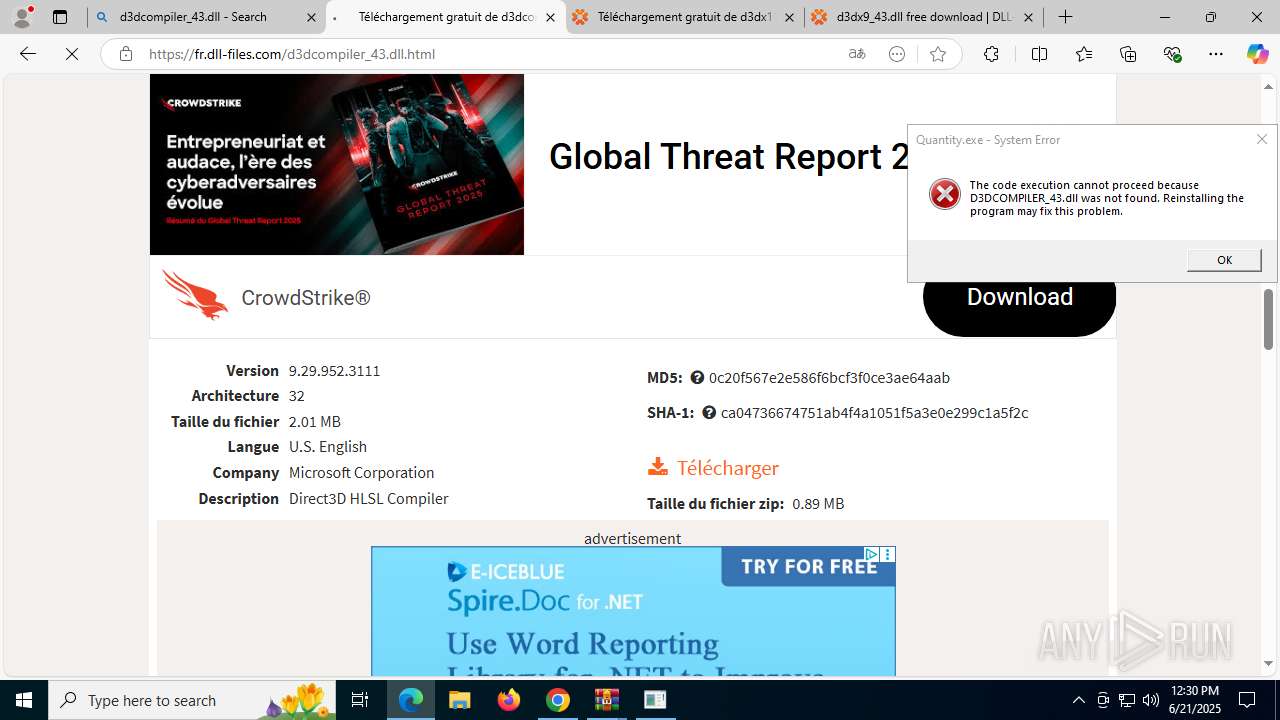The image size is (1280, 720).
Task: Close the d3dx9_43.dll free download tab
Action: (x=1028, y=17)
